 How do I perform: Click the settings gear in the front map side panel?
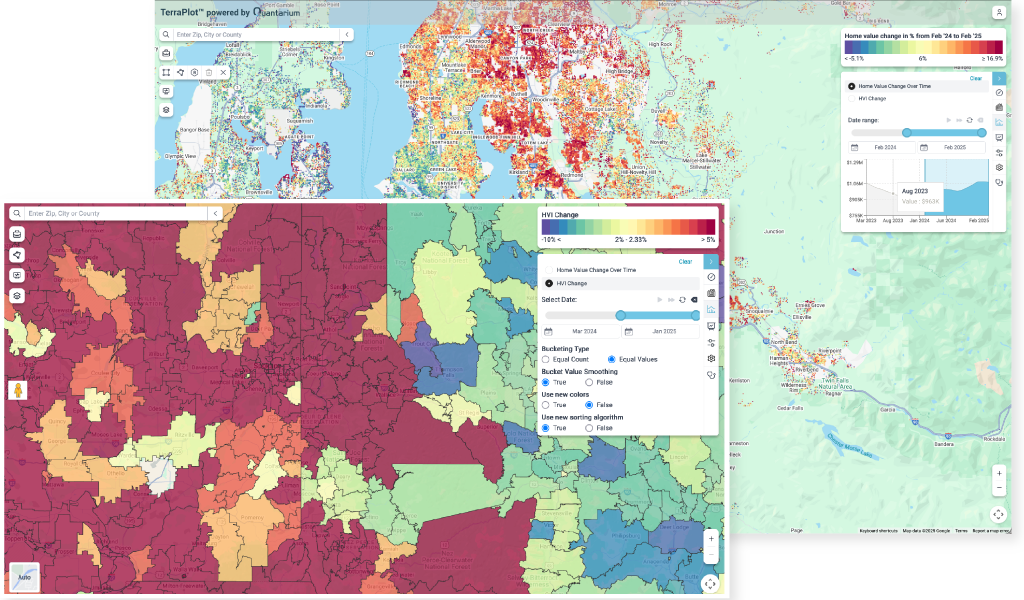pyautogui.click(x=711, y=358)
